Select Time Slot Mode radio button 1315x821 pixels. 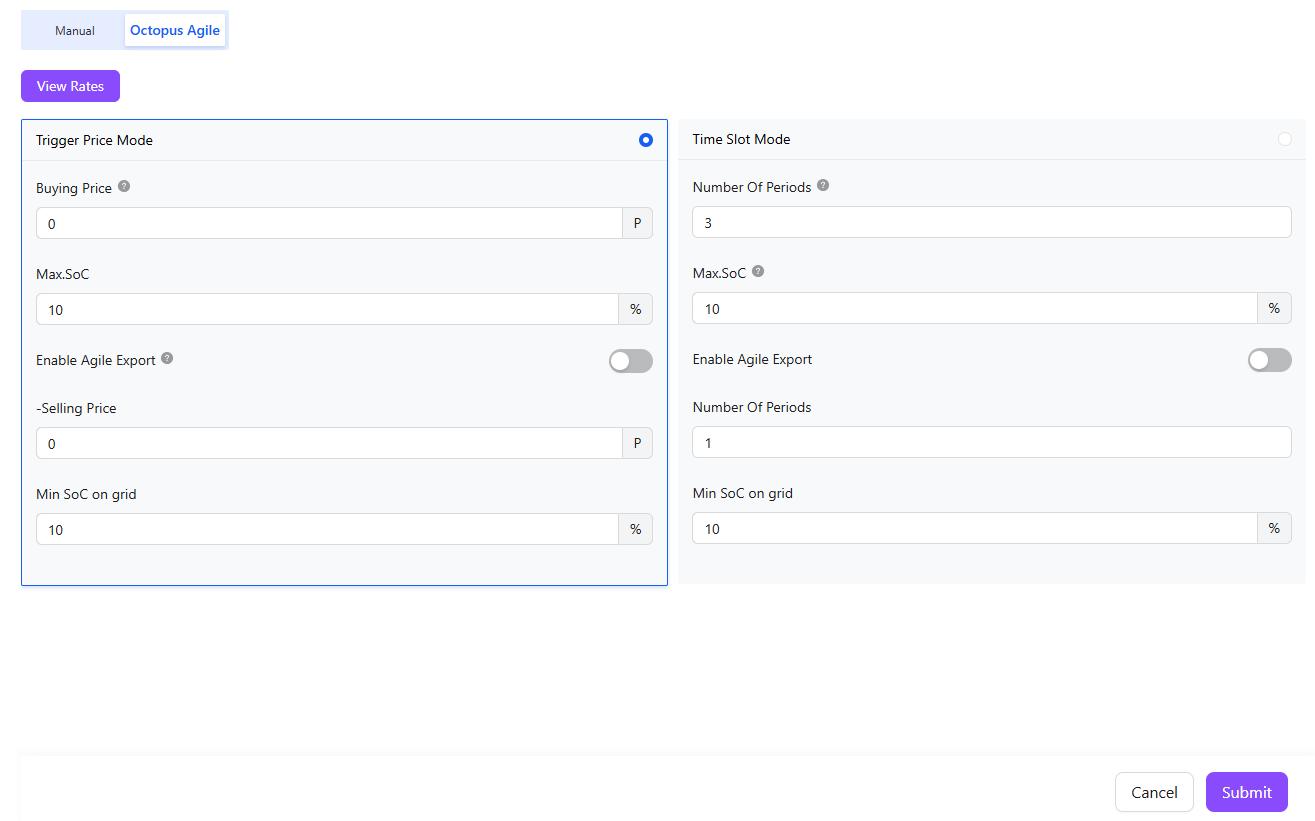[1284, 139]
